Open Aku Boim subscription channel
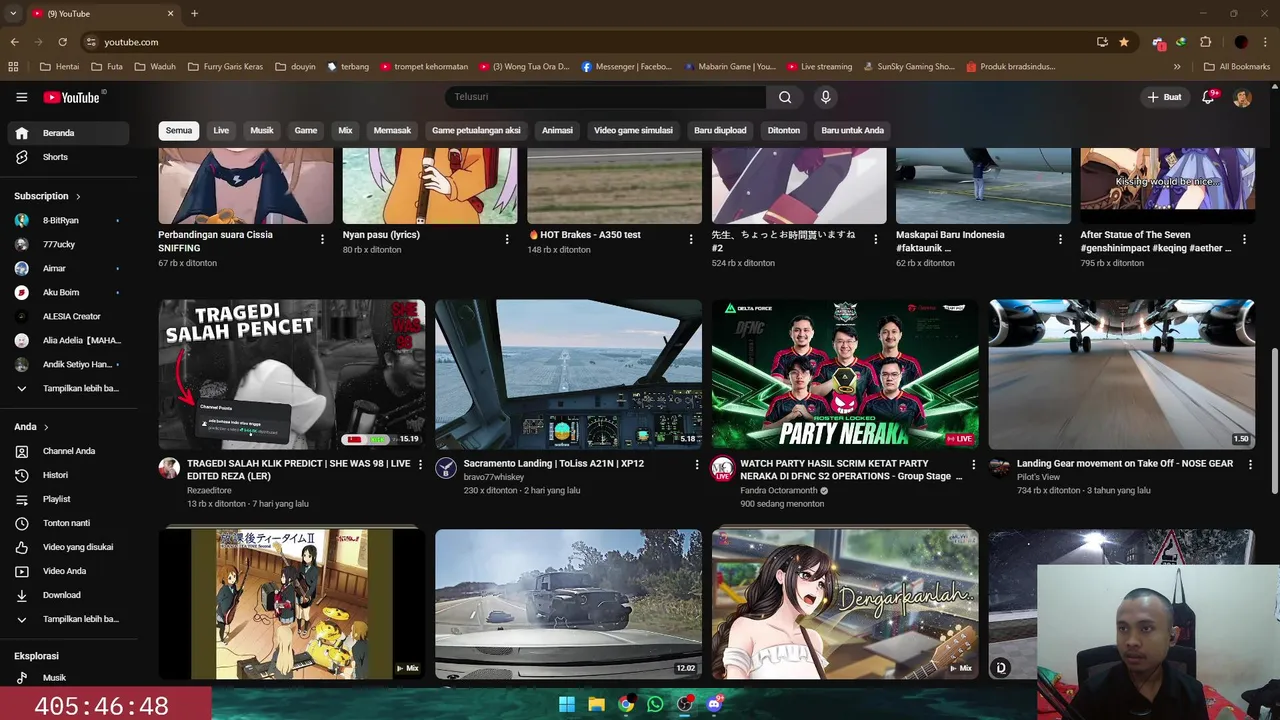1280x720 pixels. [x=68, y=292]
